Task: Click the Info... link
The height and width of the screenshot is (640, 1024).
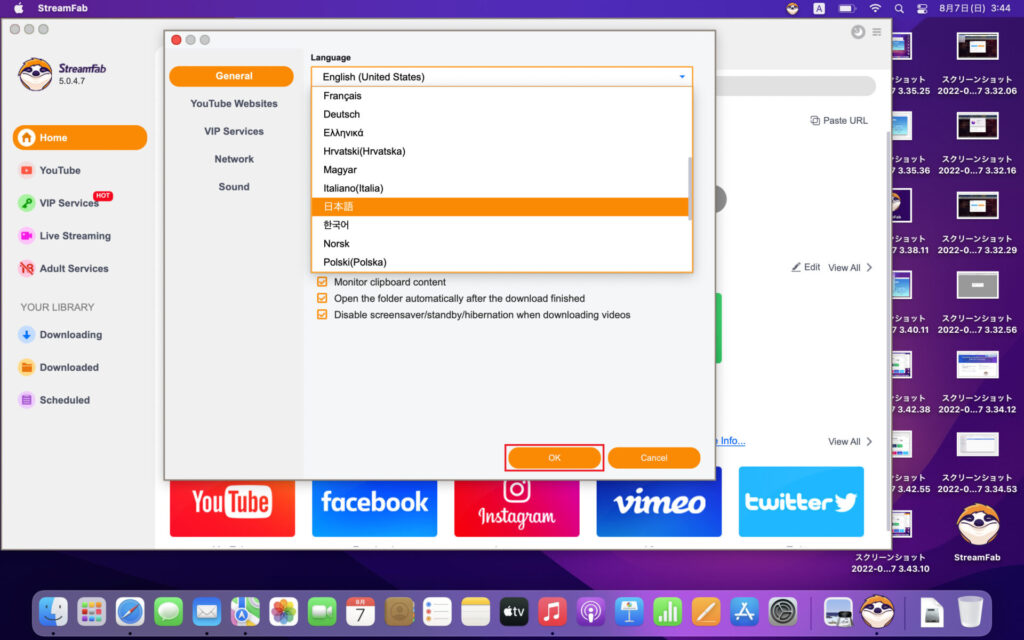Action: pyautogui.click(x=732, y=441)
